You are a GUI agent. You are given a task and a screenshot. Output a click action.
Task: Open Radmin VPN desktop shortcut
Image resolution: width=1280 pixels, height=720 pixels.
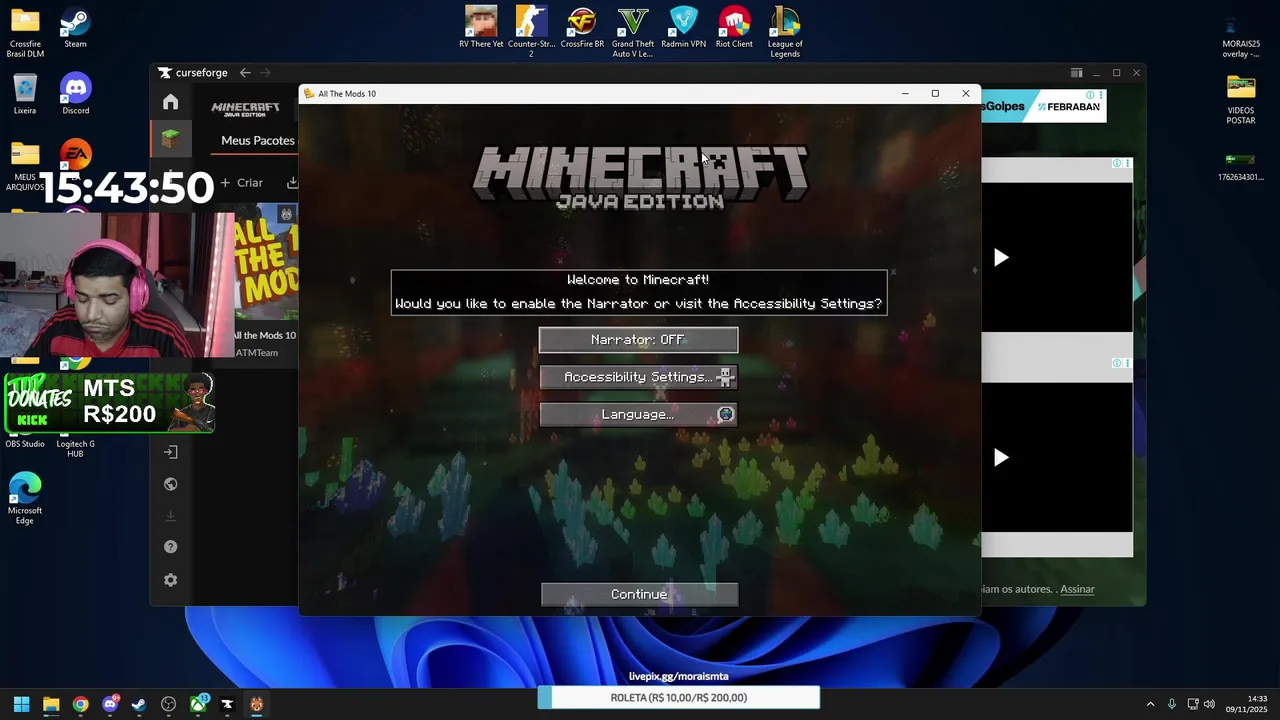pos(684,27)
